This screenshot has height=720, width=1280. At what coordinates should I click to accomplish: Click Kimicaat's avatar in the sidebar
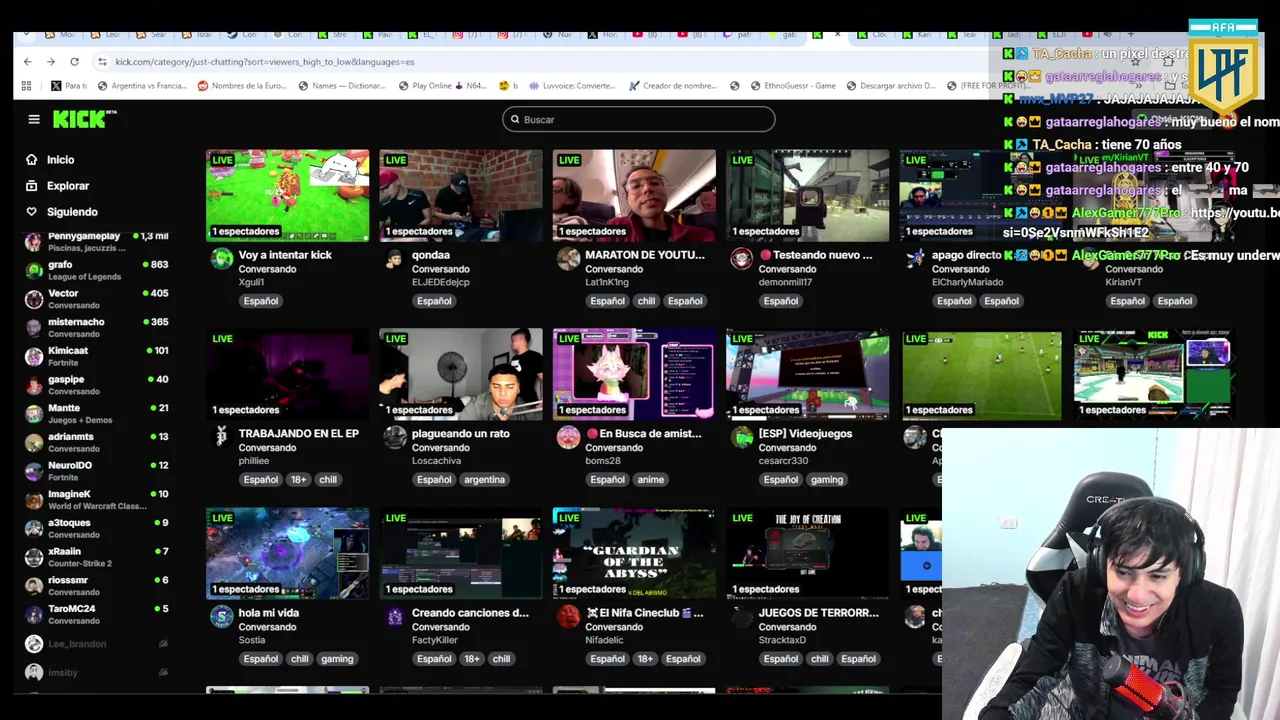tap(34, 356)
